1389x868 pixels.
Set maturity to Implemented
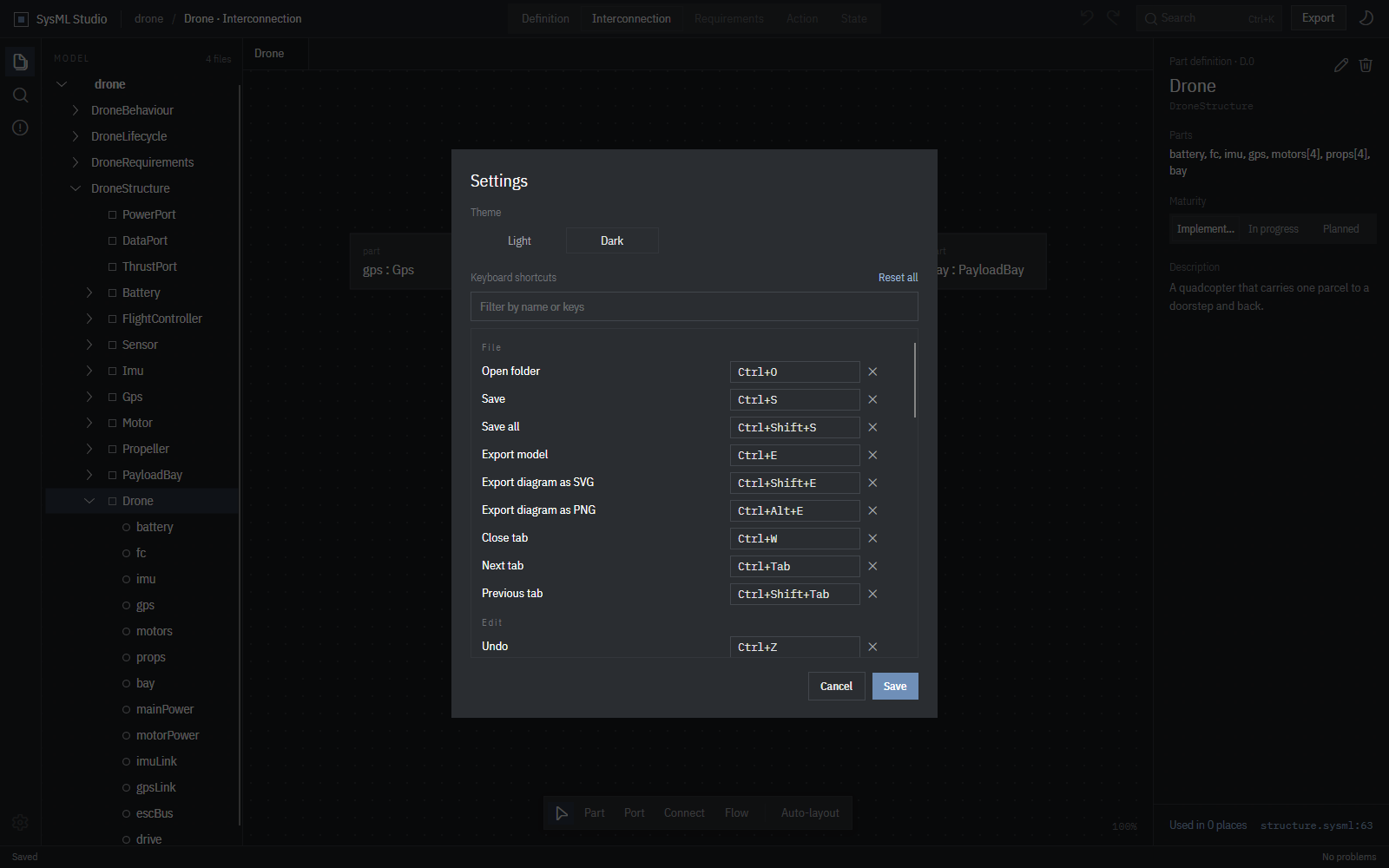(x=1205, y=229)
